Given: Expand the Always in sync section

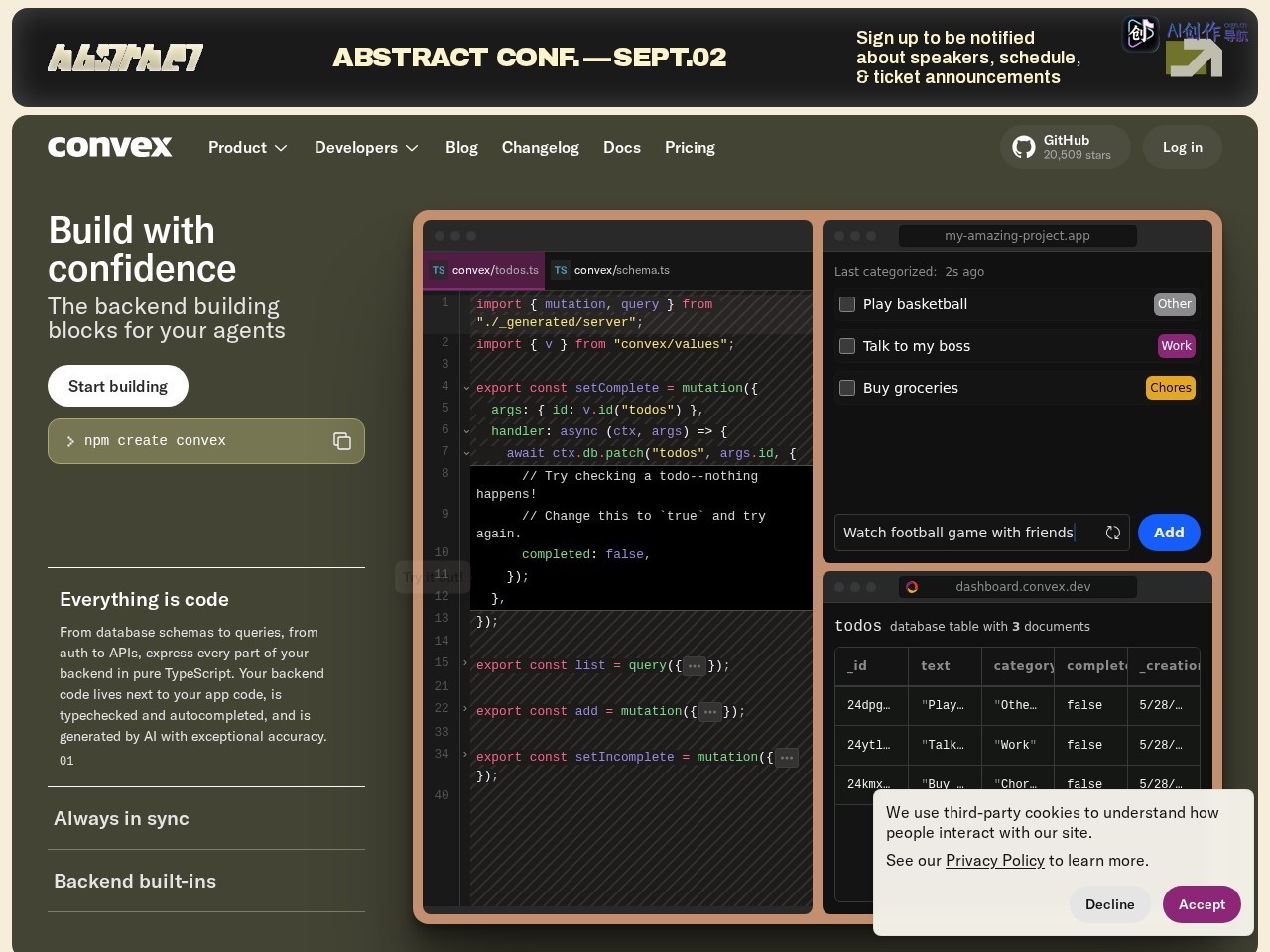Looking at the screenshot, I should pyautogui.click(x=206, y=819).
